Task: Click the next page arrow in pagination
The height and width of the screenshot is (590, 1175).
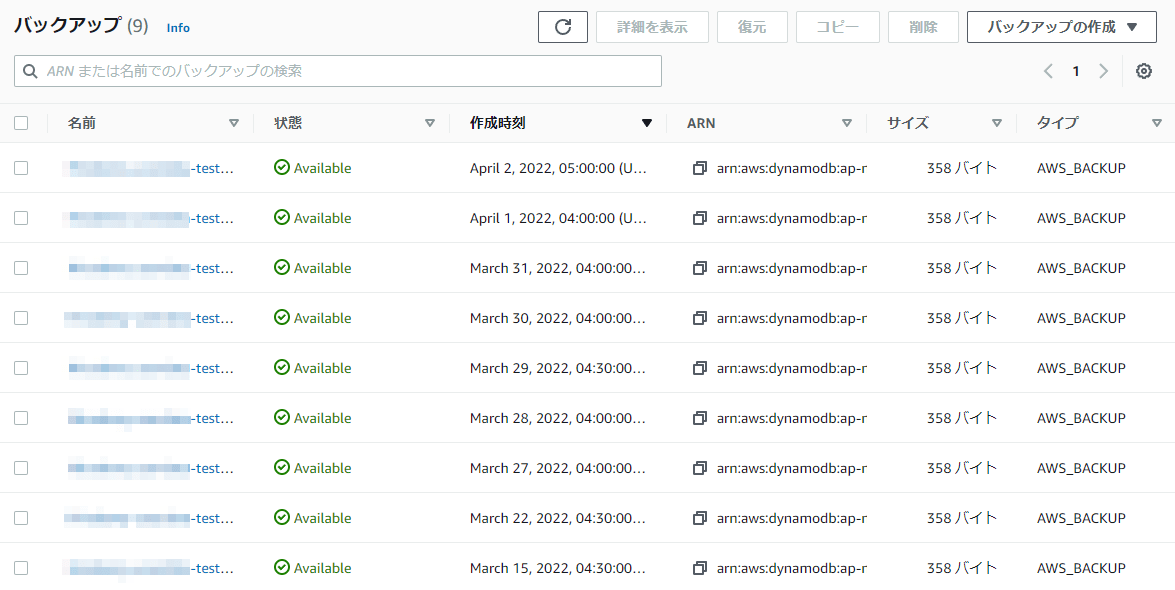Action: (x=1103, y=71)
